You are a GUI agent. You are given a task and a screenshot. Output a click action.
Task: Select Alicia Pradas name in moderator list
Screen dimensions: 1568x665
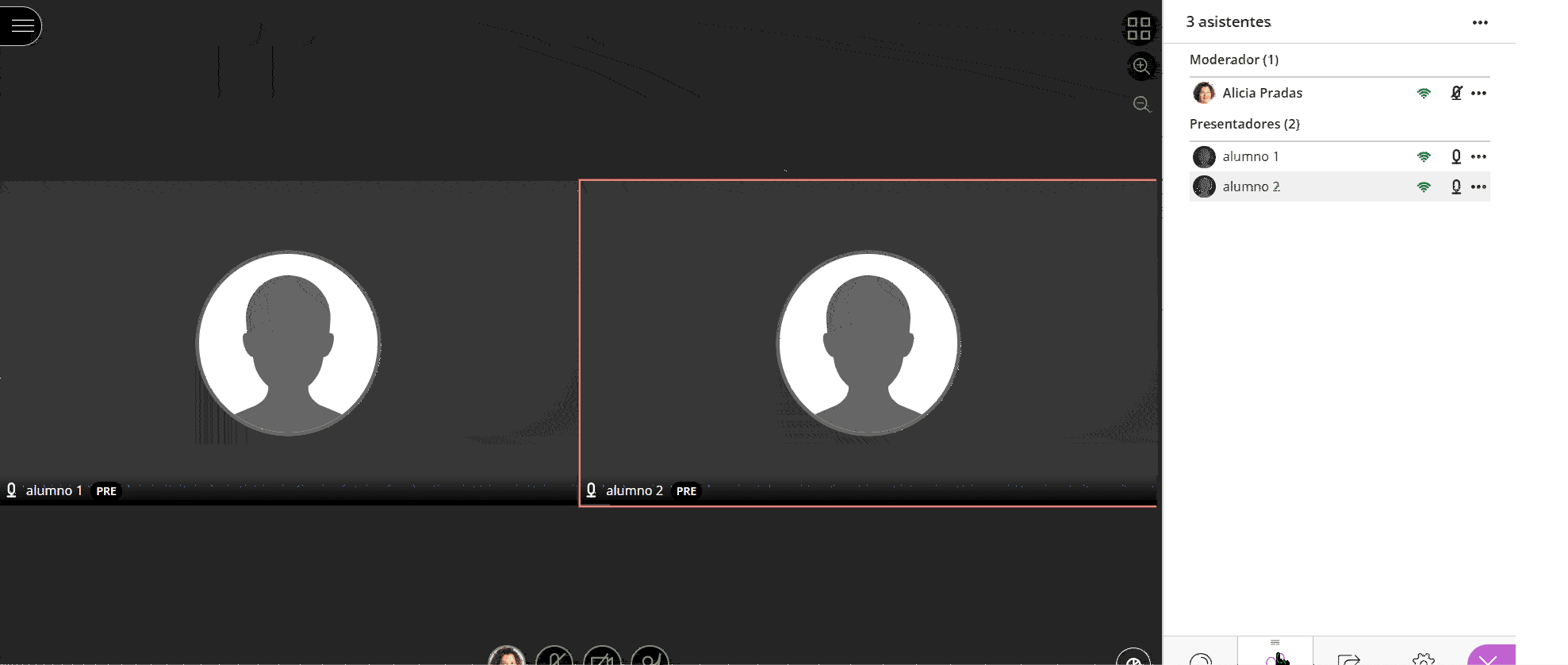[x=1262, y=93]
